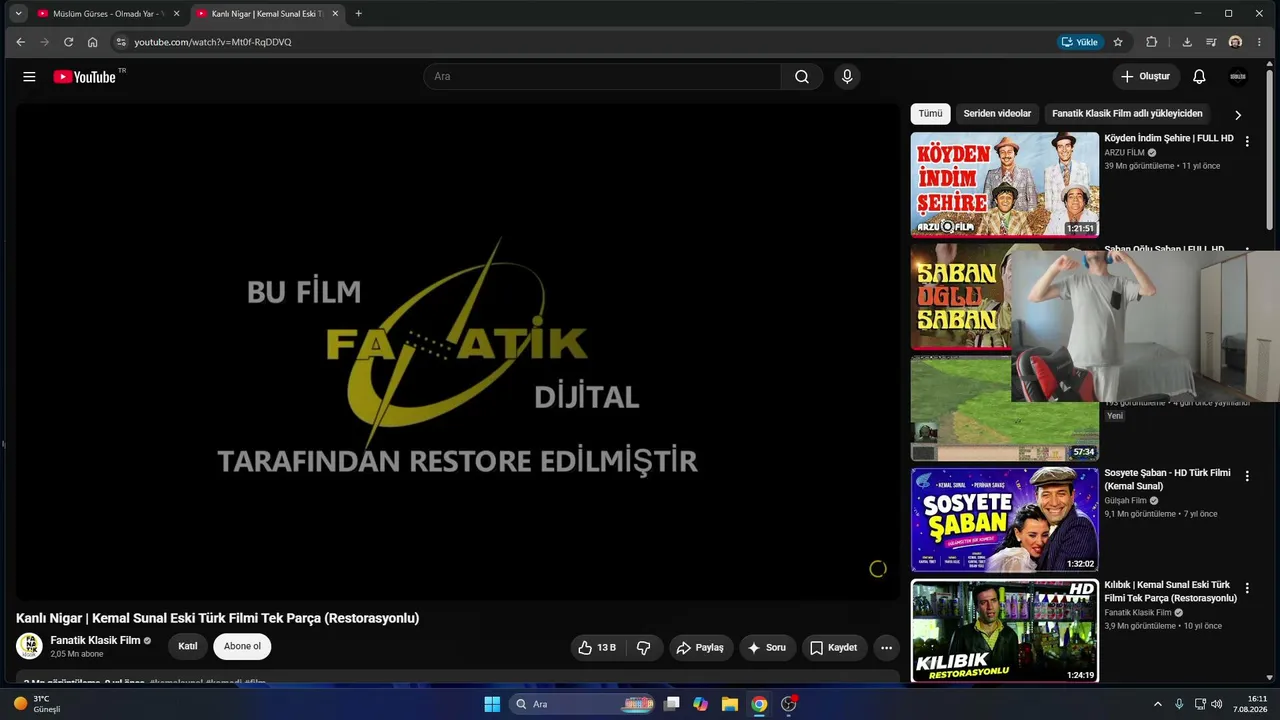Open the Windows Start menu
Viewport: 1280px width, 720px height.
(492, 704)
